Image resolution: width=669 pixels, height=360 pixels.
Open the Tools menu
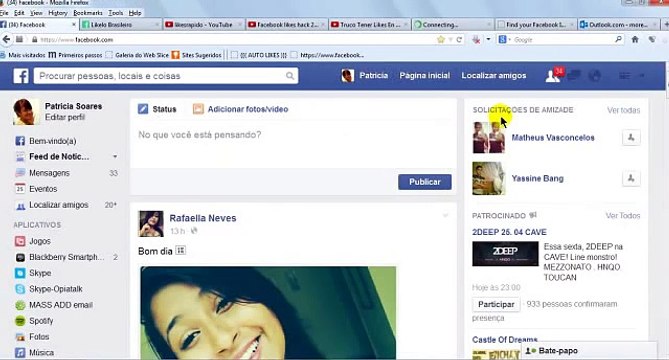(116, 13)
